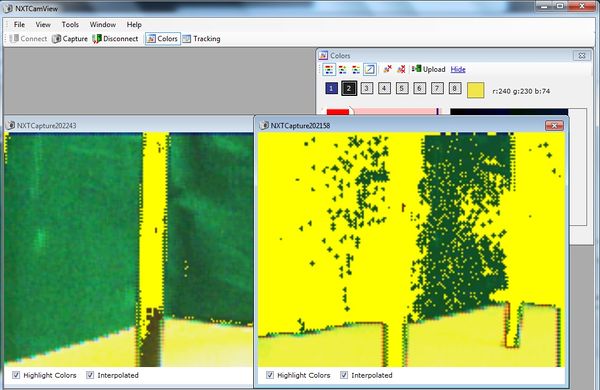Click the Hide link in Colors panel

pyautogui.click(x=458, y=69)
